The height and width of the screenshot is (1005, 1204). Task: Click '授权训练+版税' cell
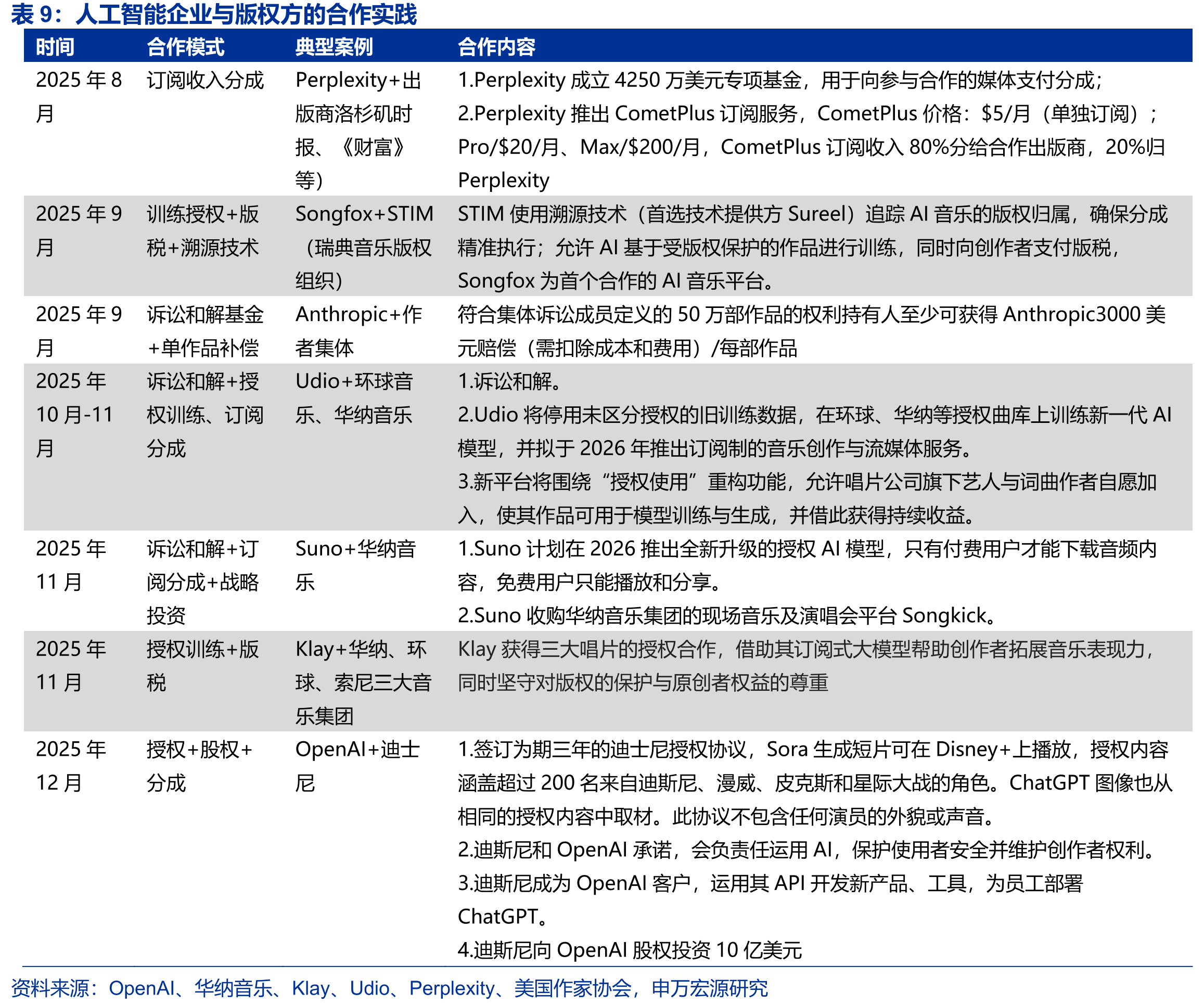203,666
